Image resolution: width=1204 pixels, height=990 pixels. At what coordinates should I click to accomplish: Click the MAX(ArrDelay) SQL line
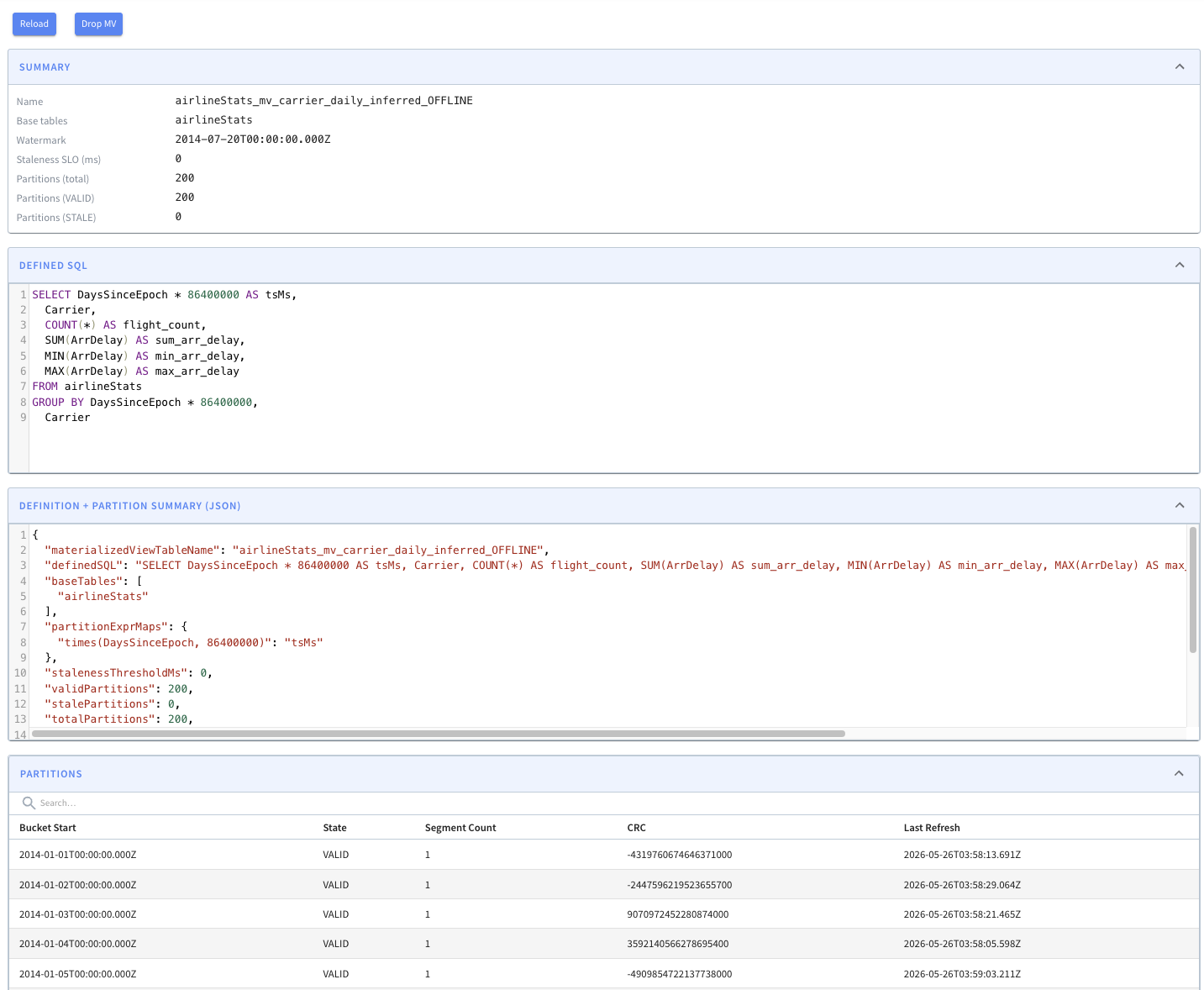point(142,371)
